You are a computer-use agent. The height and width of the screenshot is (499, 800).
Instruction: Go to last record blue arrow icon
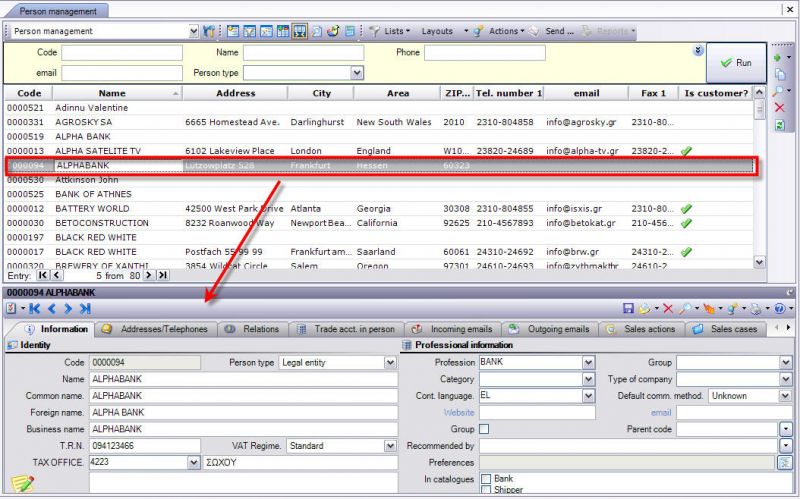pos(85,308)
